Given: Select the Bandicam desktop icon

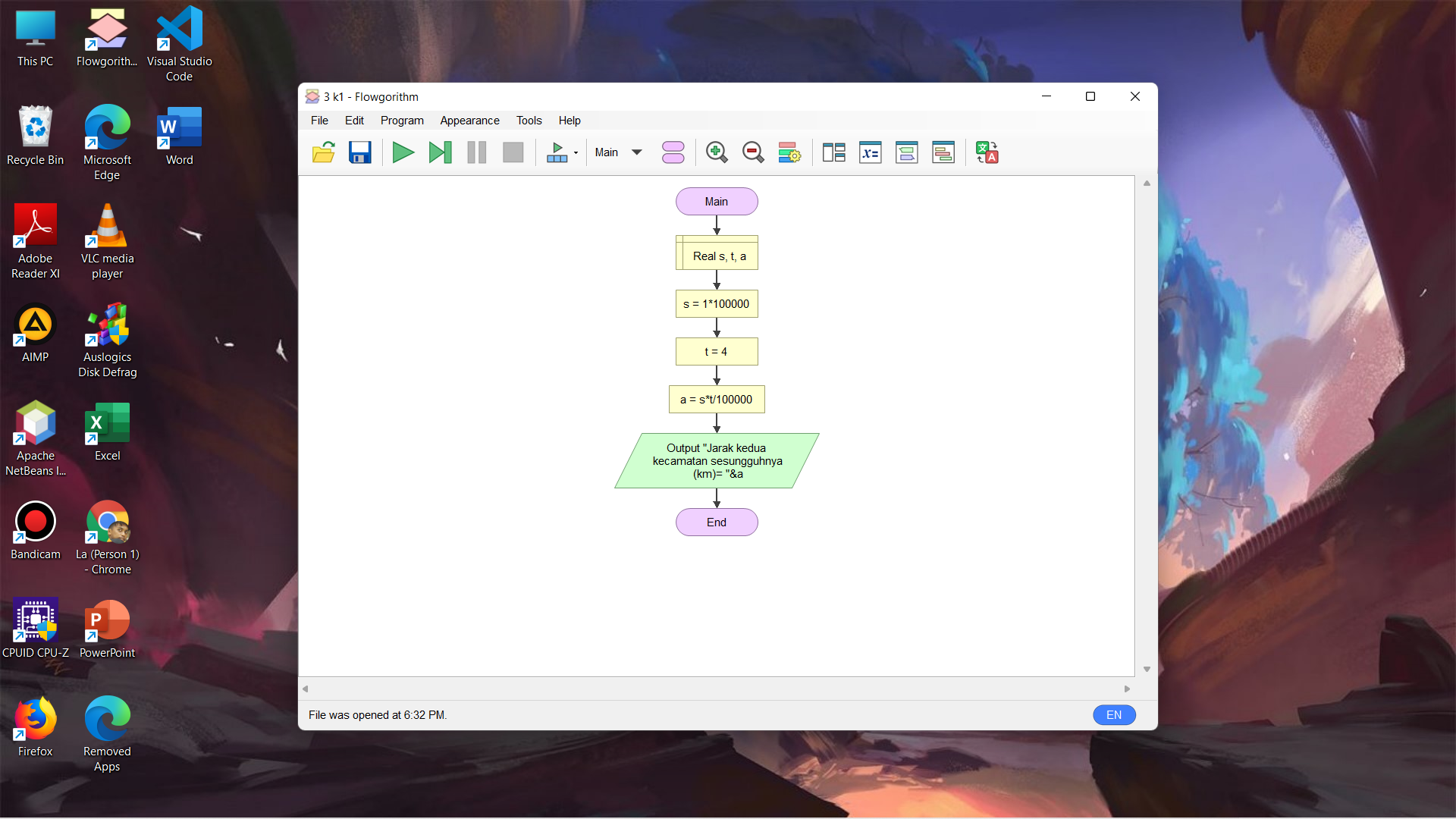Looking at the screenshot, I should (x=36, y=531).
